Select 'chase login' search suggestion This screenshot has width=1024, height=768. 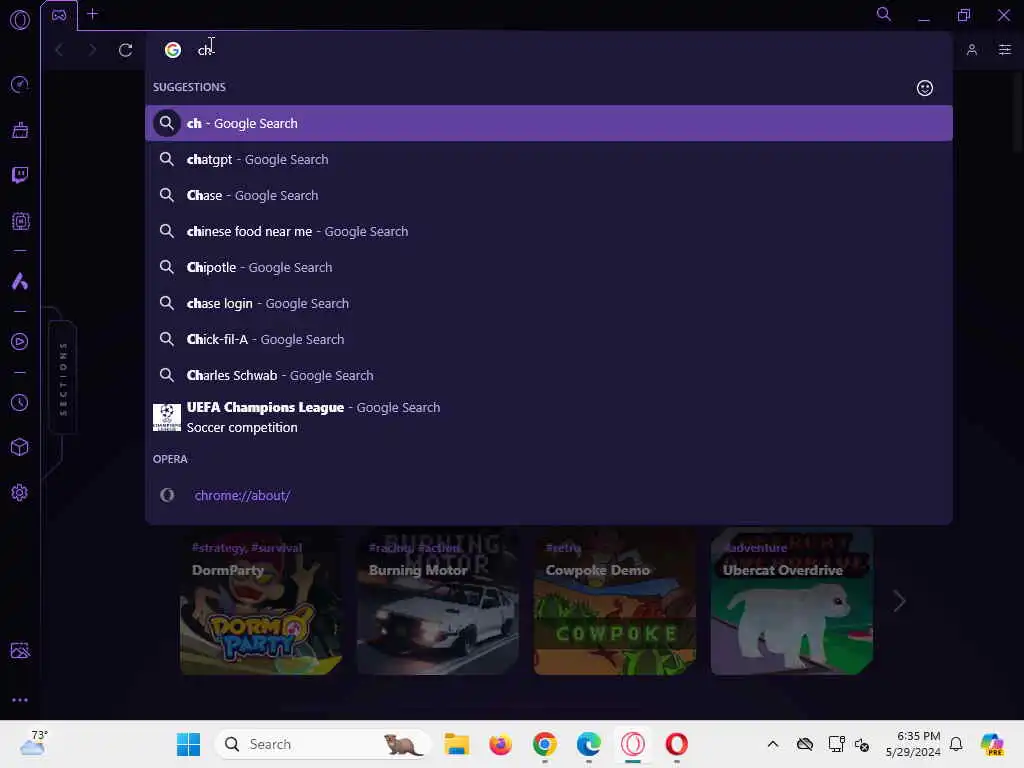click(549, 303)
